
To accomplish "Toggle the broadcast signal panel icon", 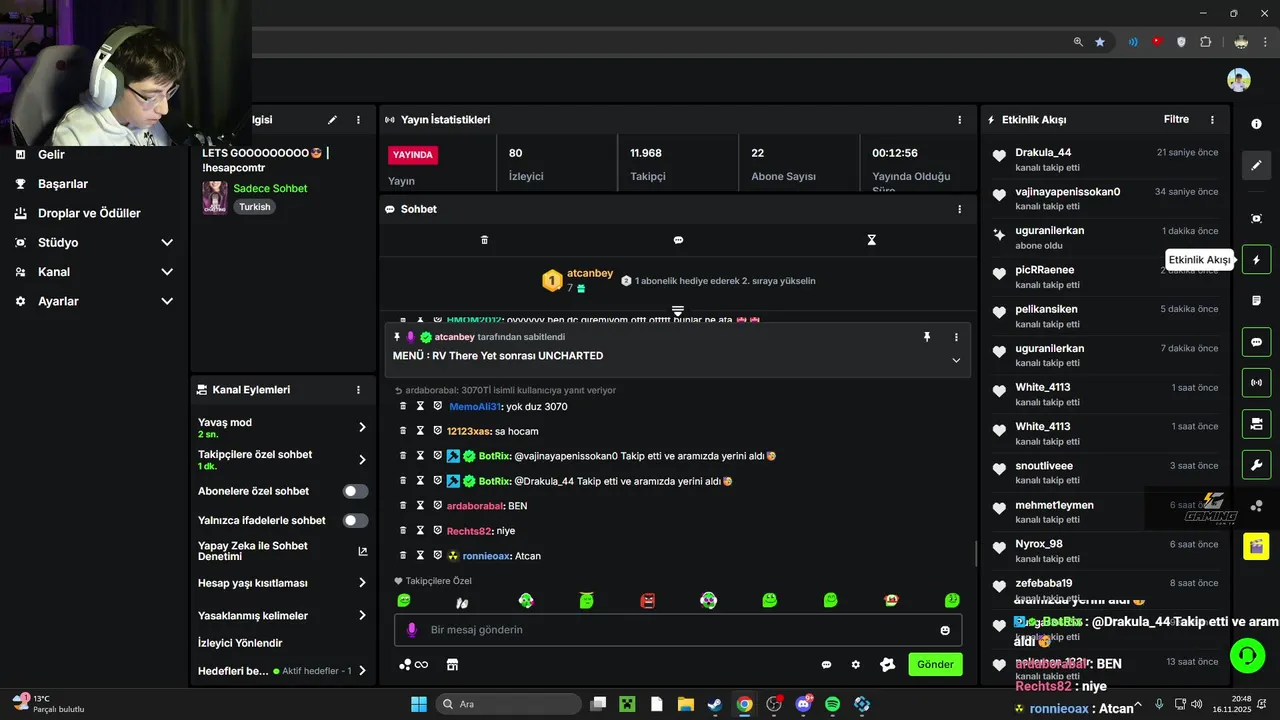I will (x=1256, y=383).
